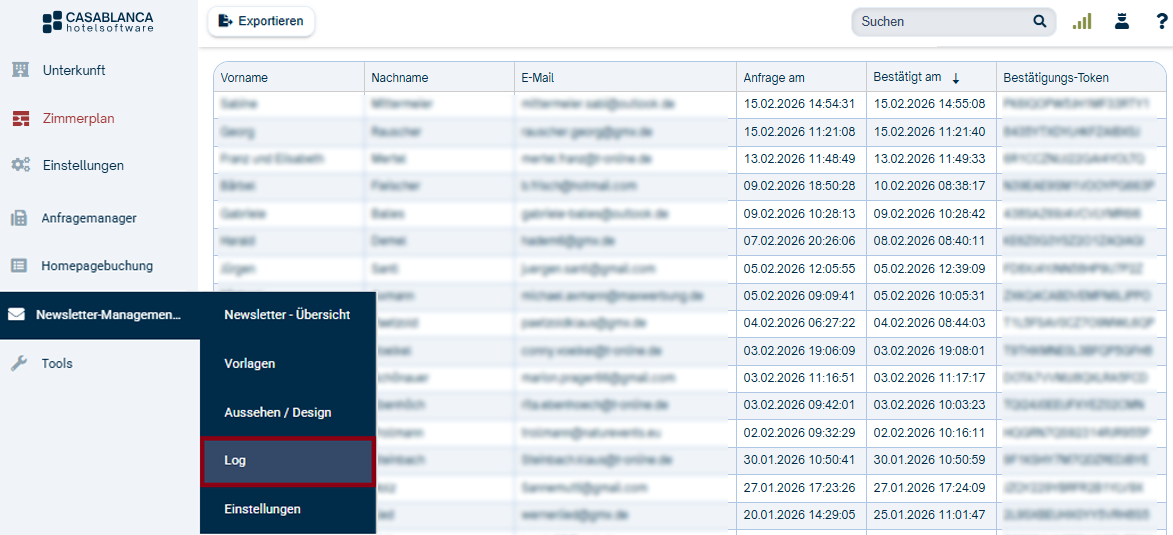Click the Einstellungen gears icon in sidebar

tap(20, 165)
